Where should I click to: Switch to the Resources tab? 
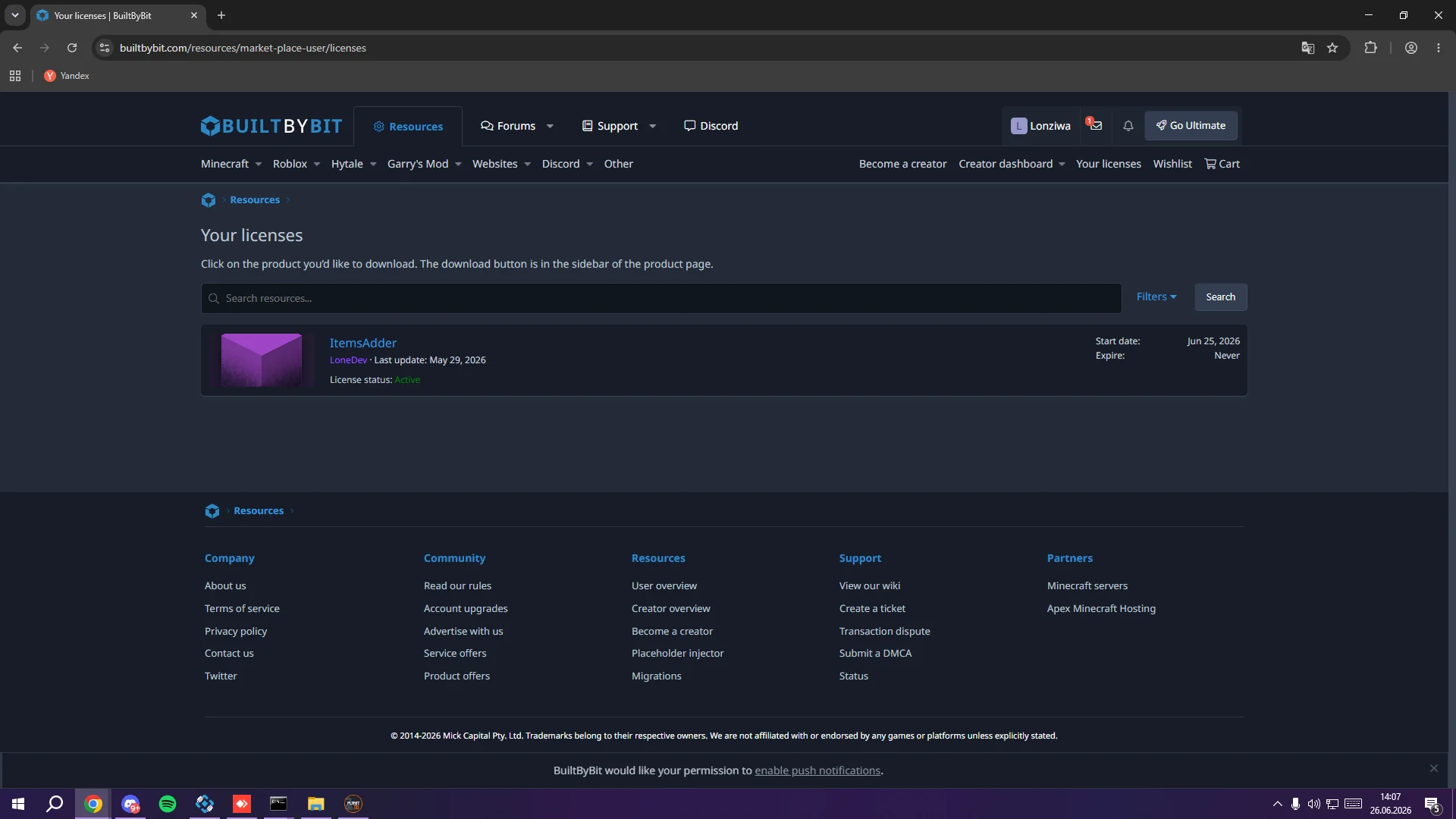[408, 127]
